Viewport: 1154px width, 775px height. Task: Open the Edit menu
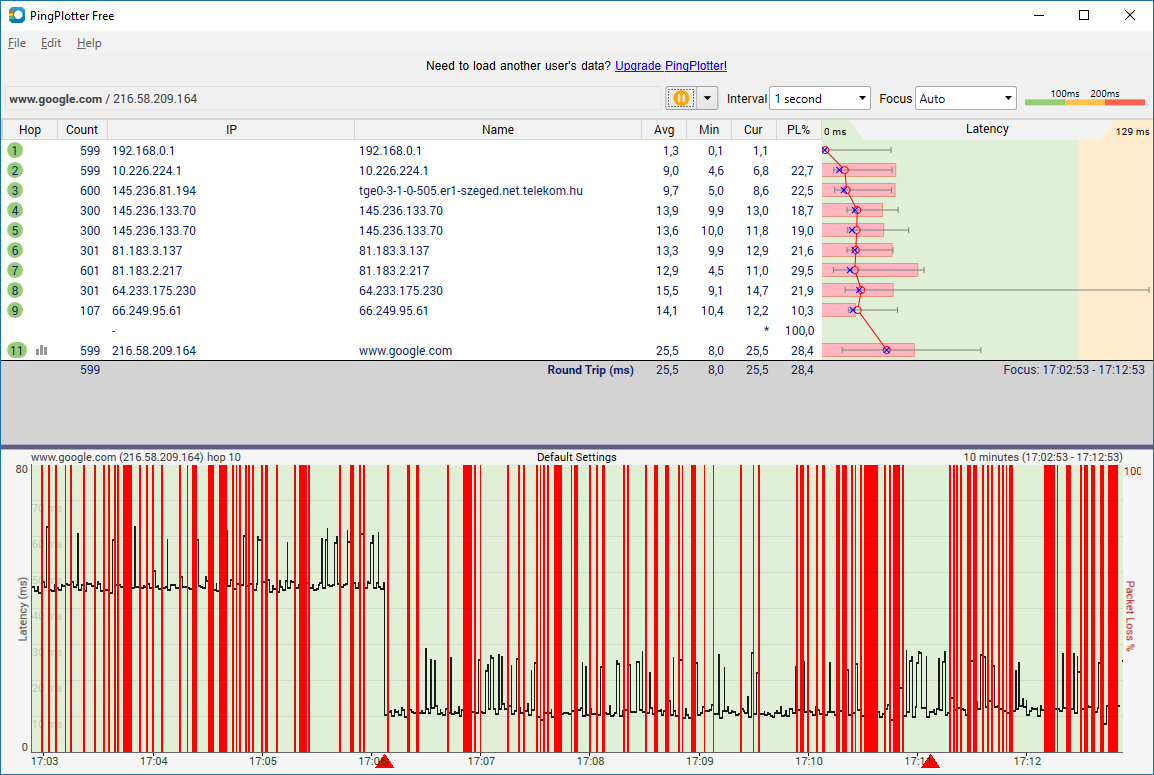pyautogui.click(x=51, y=43)
